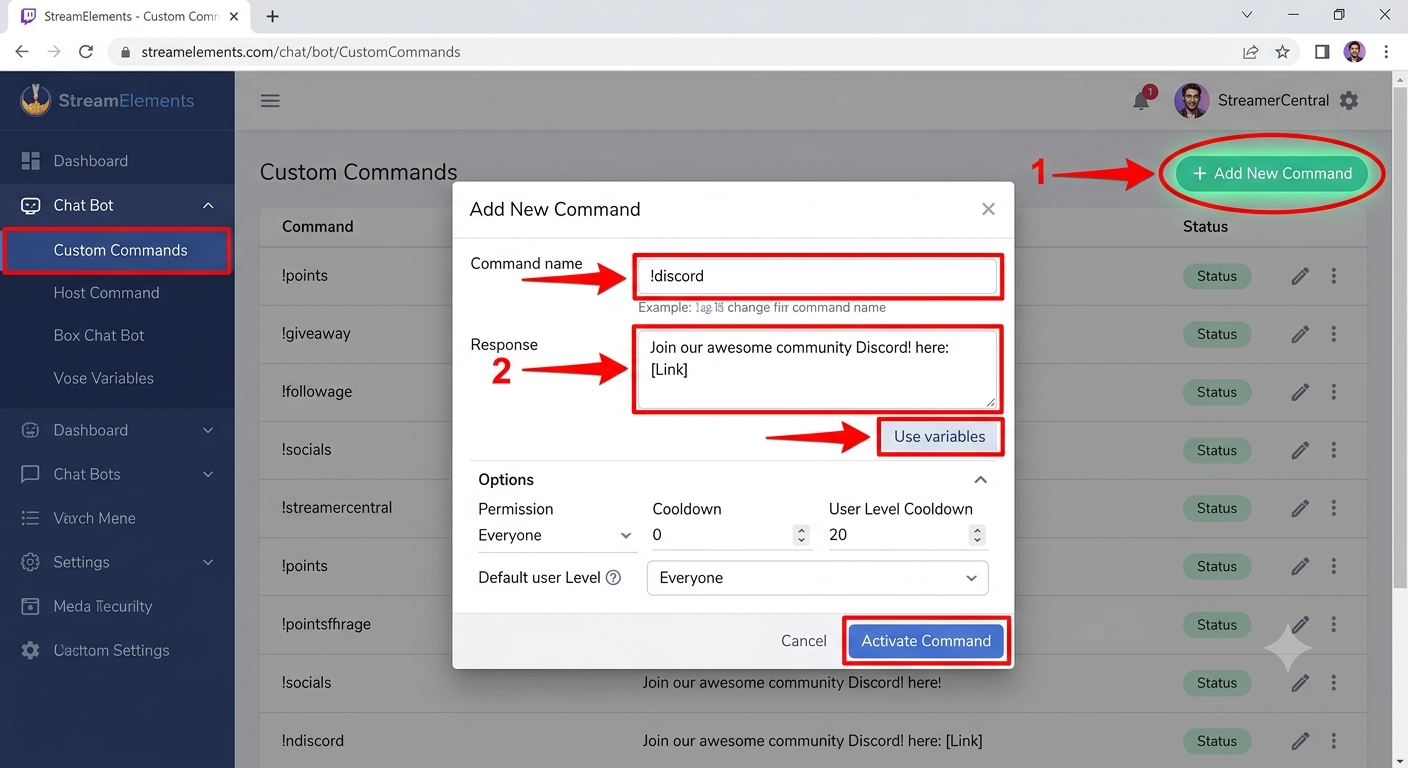Open more options for the !giveaway row
Viewport: 1408px width, 768px height.
(1334, 334)
